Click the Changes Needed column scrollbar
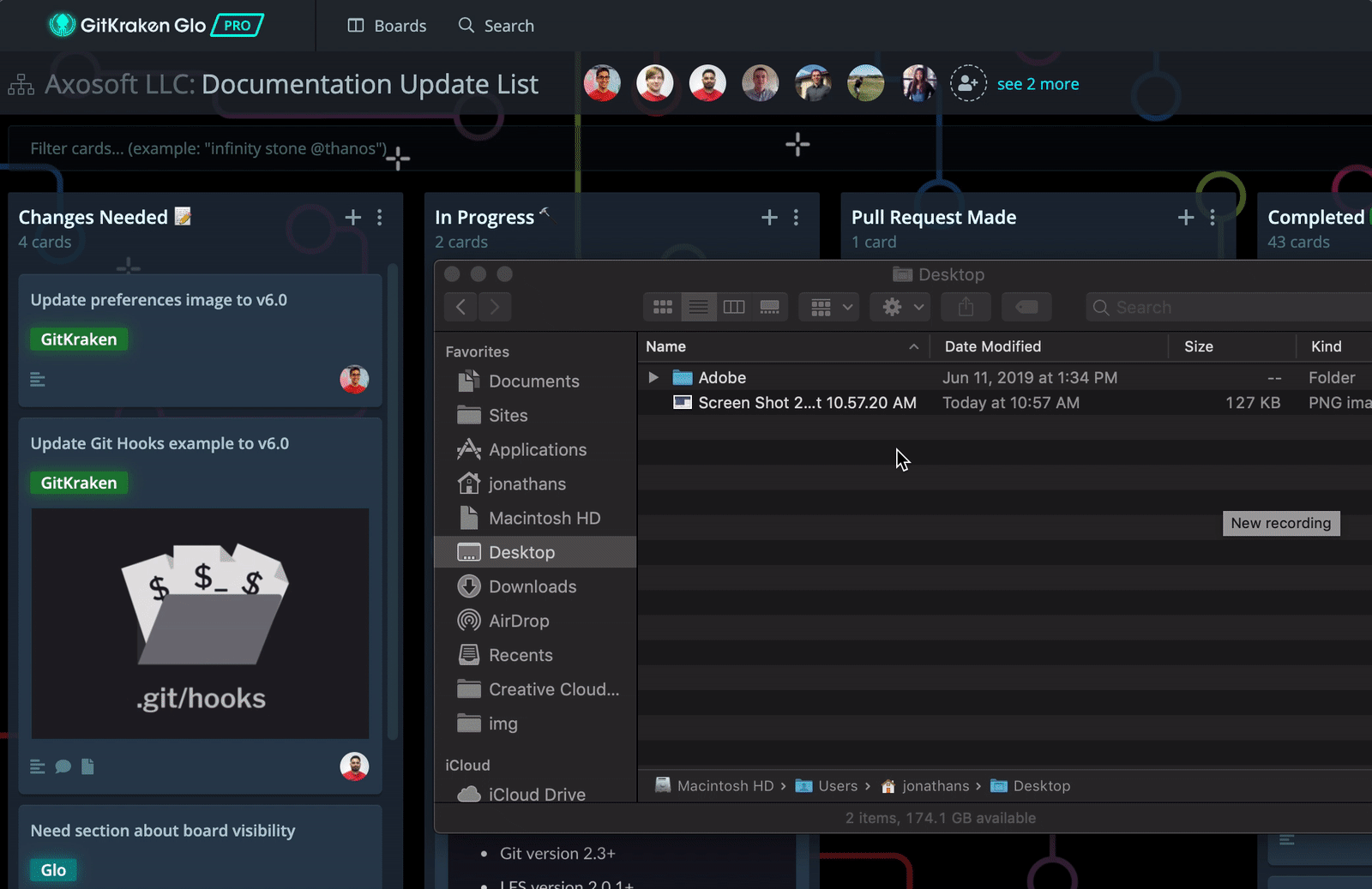This screenshot has height=889, width=1372. pyautogui.click(x=394, y=502)
